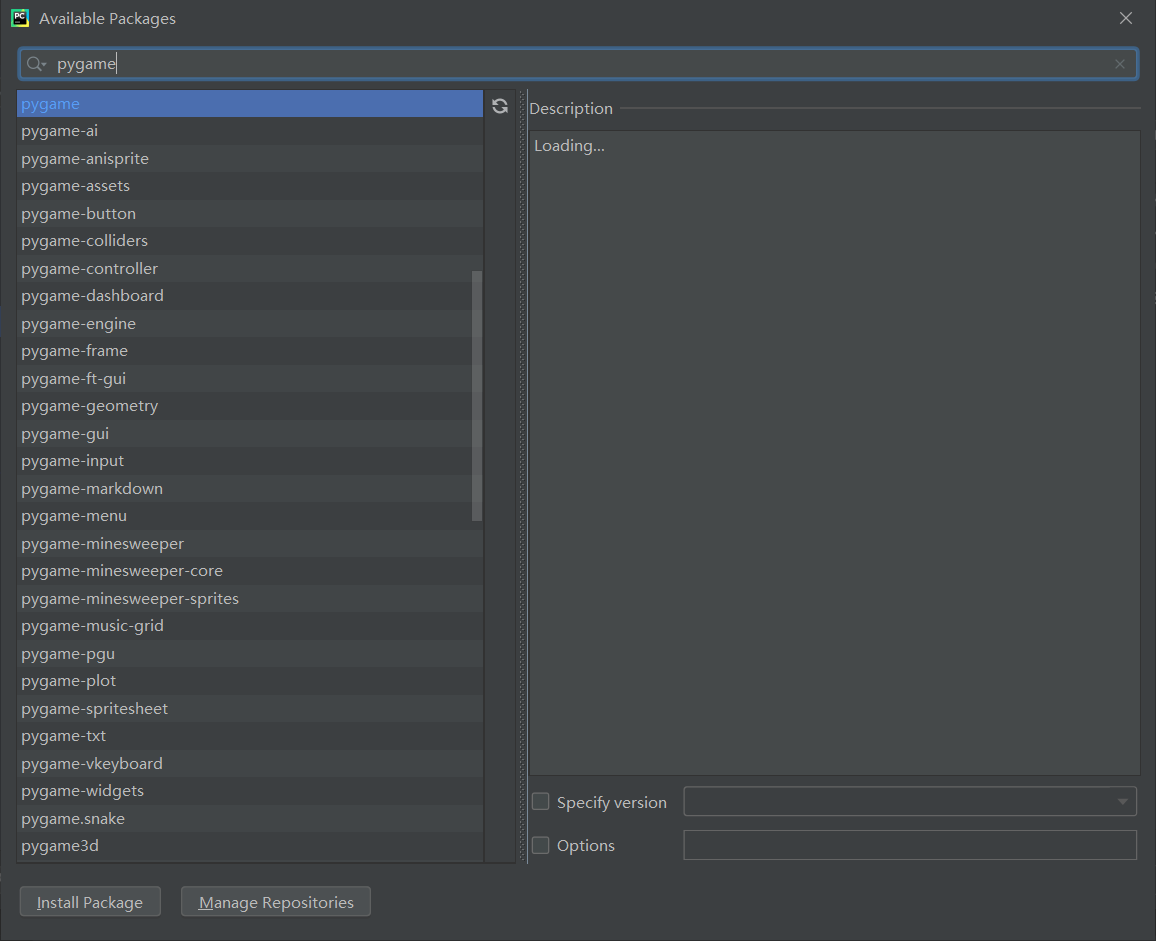Select pygame-menu package
The height and width of the screenshot is (941, 1156).
250,516
